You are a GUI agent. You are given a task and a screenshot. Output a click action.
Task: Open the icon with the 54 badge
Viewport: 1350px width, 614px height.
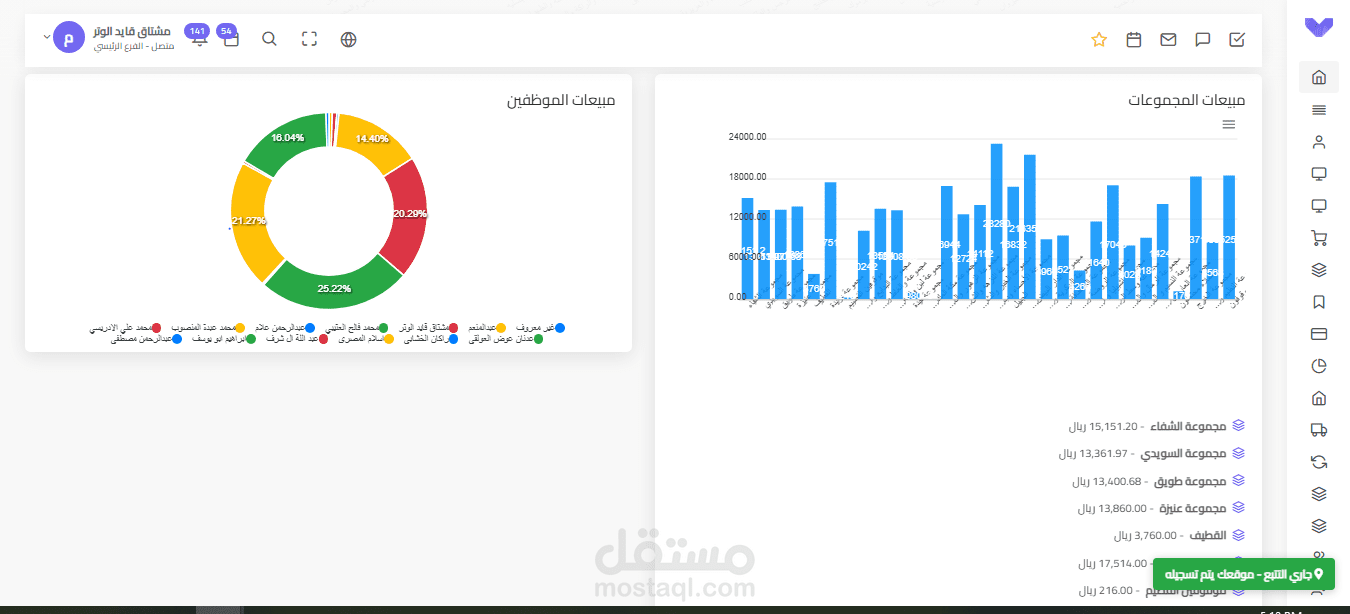point(230,37)
